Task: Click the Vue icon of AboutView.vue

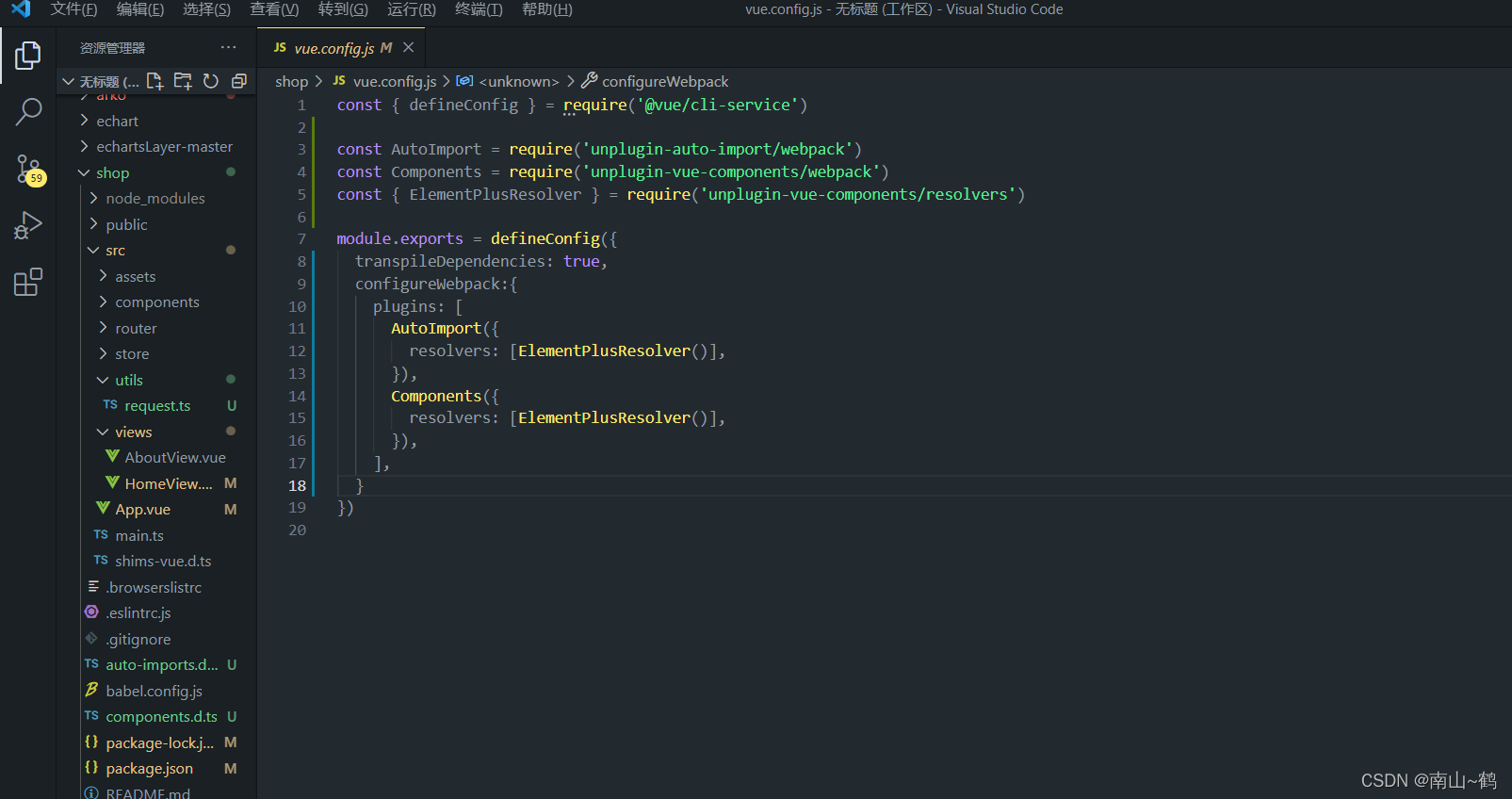Action: (112, 457)
